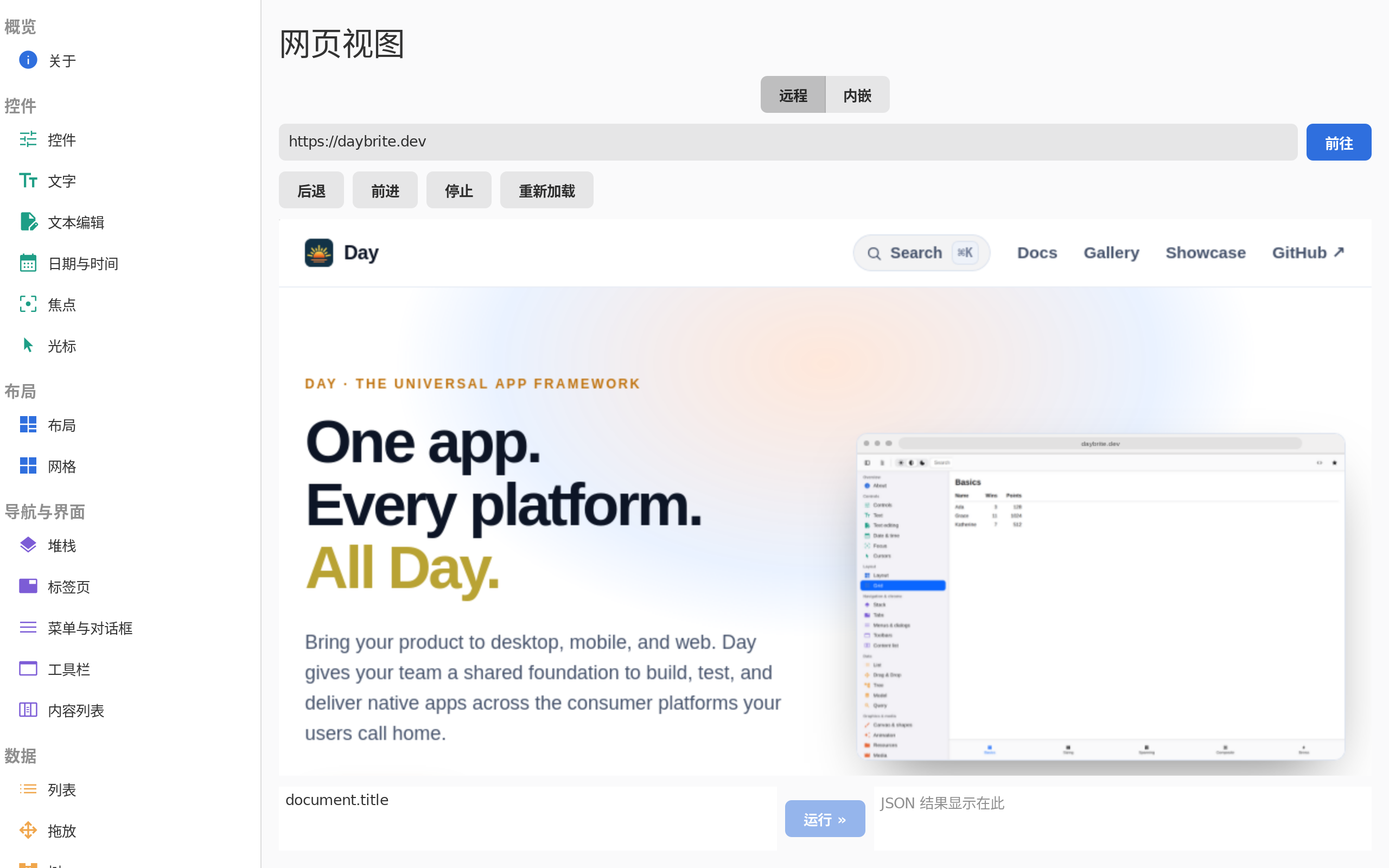Viewport: 1389px width, 868px height.
Task: Open the 关于 sidebar item
Action: click(130, 60)
